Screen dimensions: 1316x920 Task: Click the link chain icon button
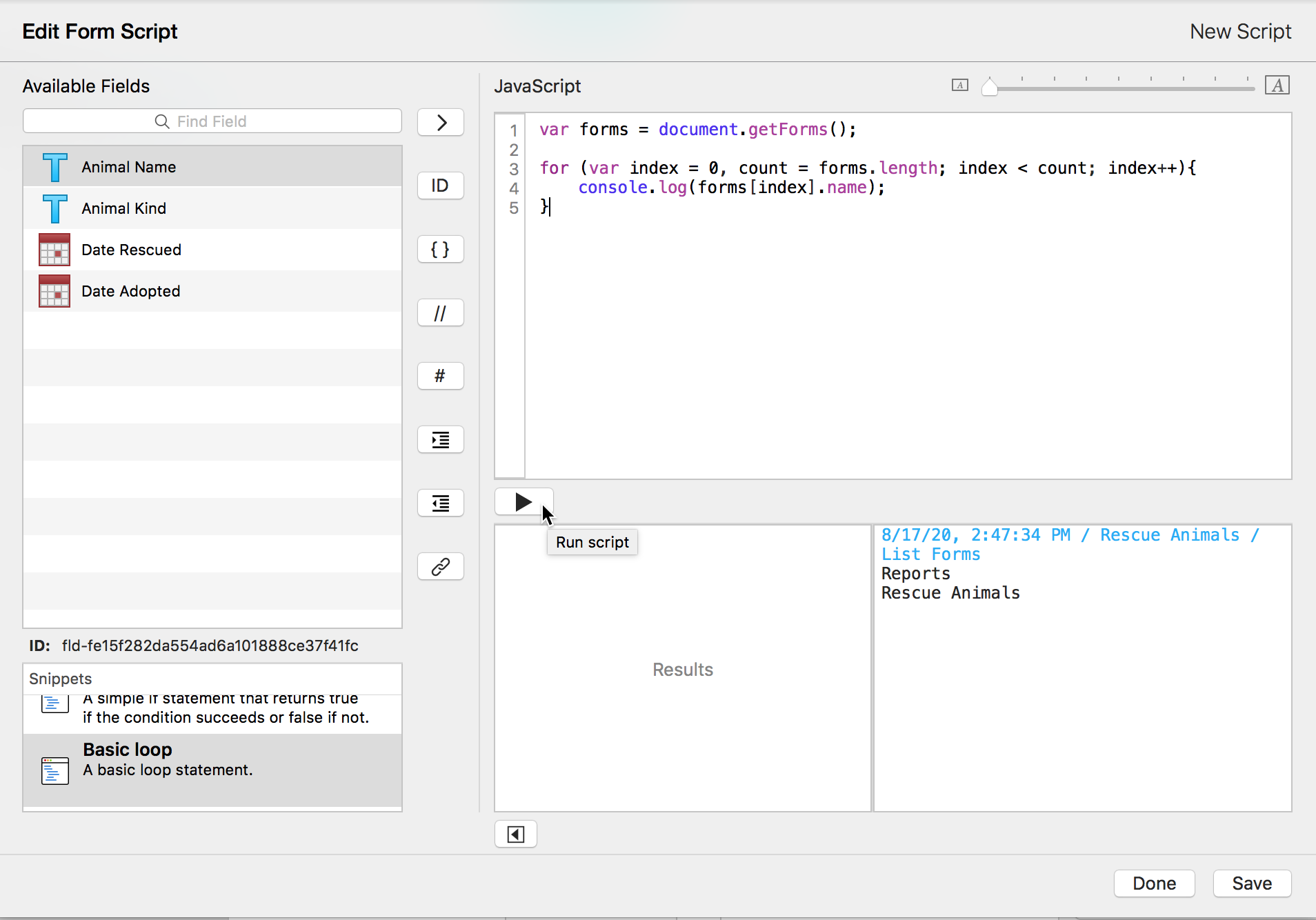(440, 567)
